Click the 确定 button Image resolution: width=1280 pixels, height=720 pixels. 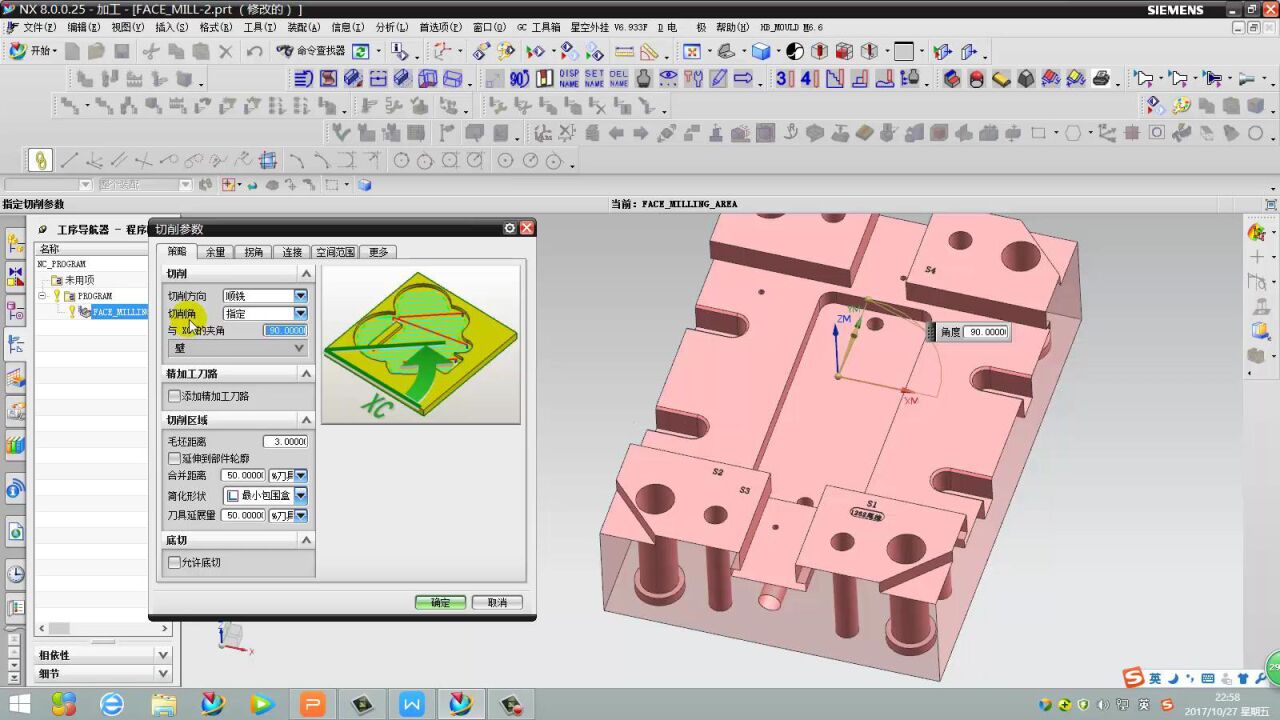[x=440, y=602]
